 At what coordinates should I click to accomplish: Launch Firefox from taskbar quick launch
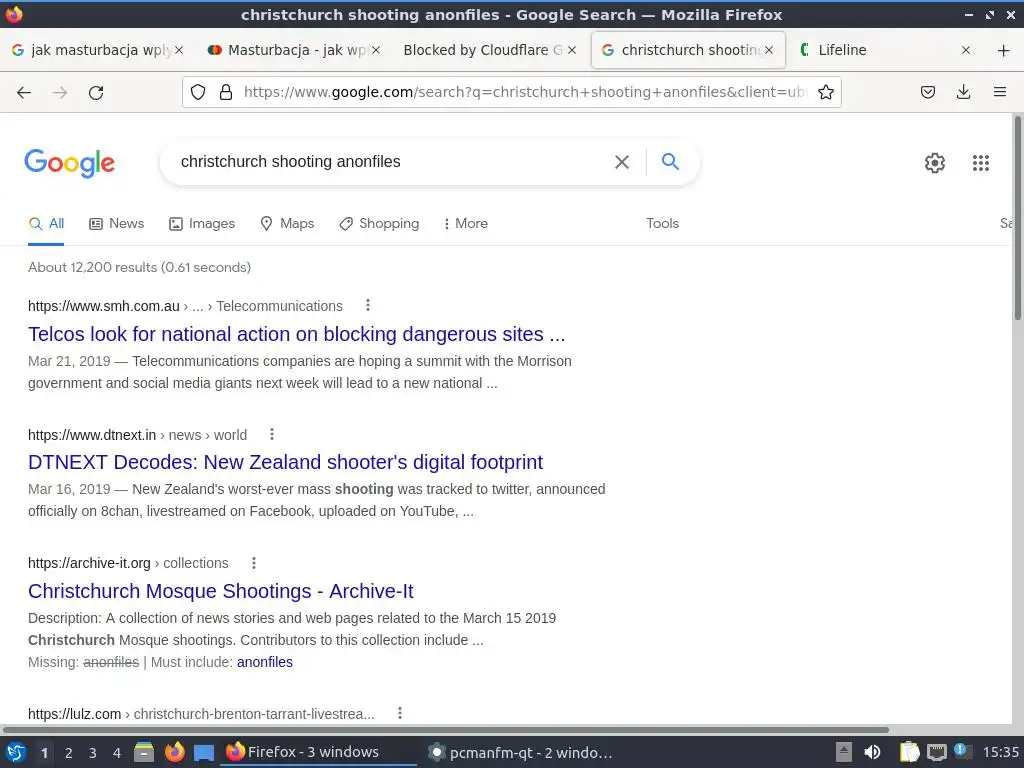174,752
